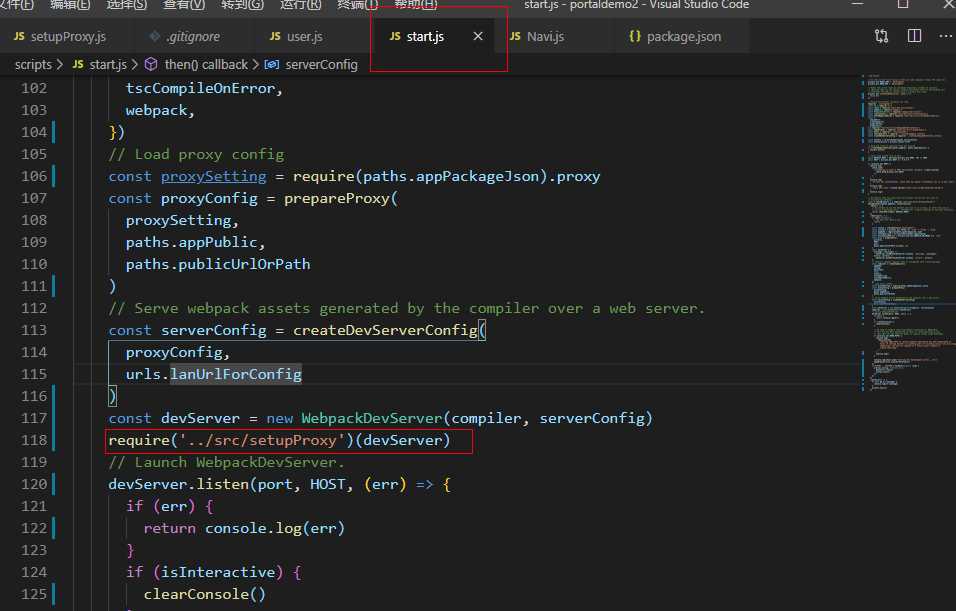Select line number 113 in the gutter
The height and width of the screenshot is (611, 956).
click(34, 330)
